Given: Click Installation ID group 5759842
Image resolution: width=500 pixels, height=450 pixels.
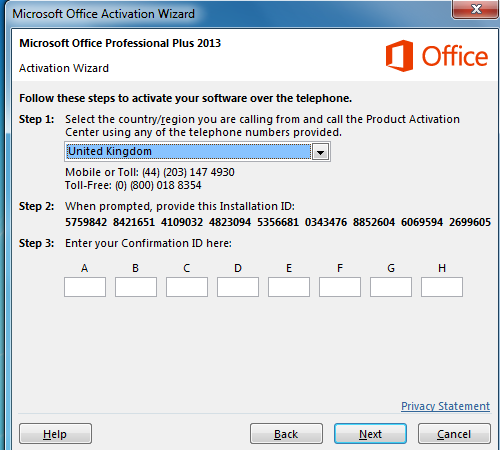Looking at the screenshot, I should (x=86, y=222).
